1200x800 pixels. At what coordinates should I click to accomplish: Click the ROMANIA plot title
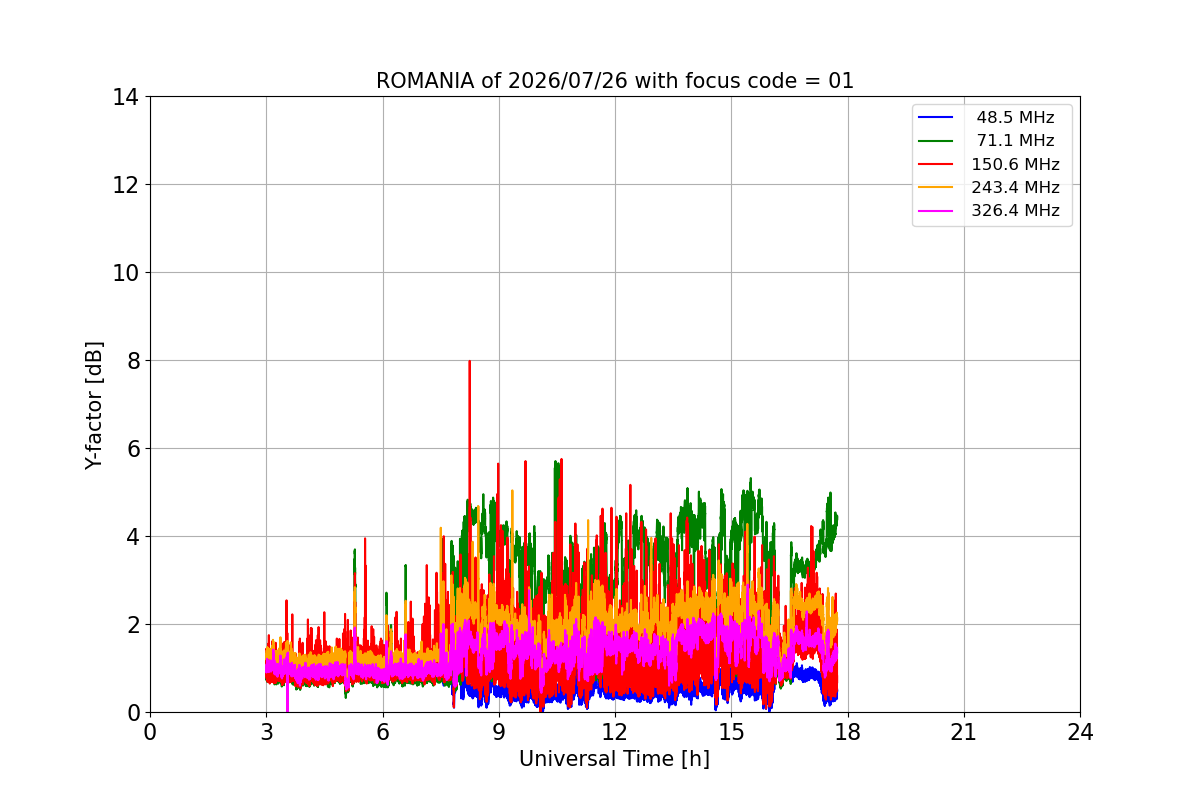pos(615,81)
